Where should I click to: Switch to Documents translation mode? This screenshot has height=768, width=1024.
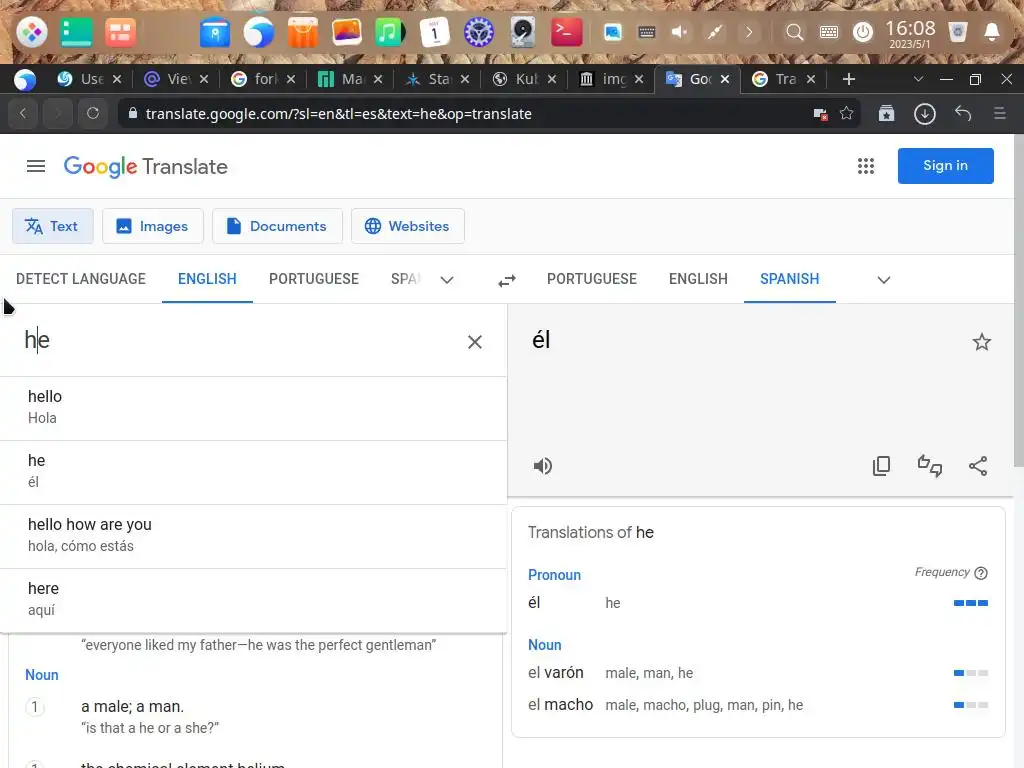(277, 226)
